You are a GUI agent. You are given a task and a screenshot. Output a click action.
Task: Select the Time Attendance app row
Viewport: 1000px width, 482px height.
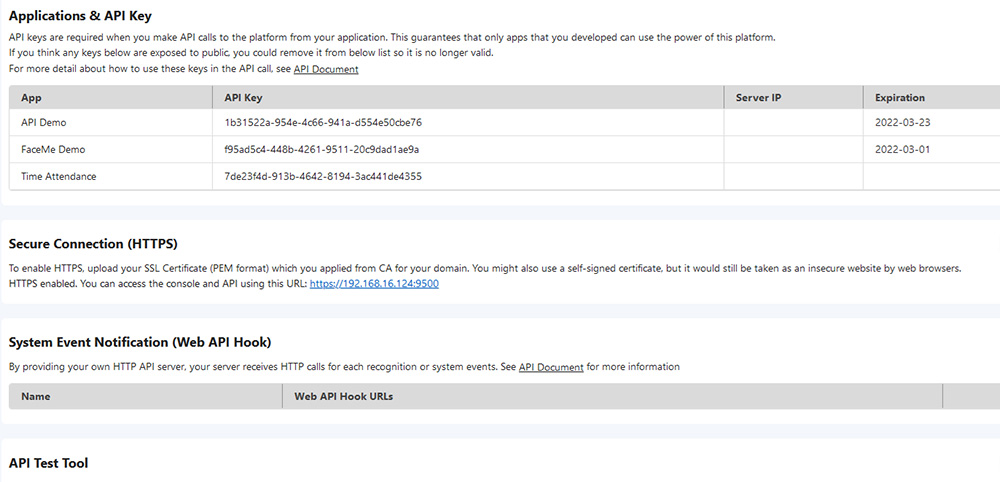click(x=59, y=176)
